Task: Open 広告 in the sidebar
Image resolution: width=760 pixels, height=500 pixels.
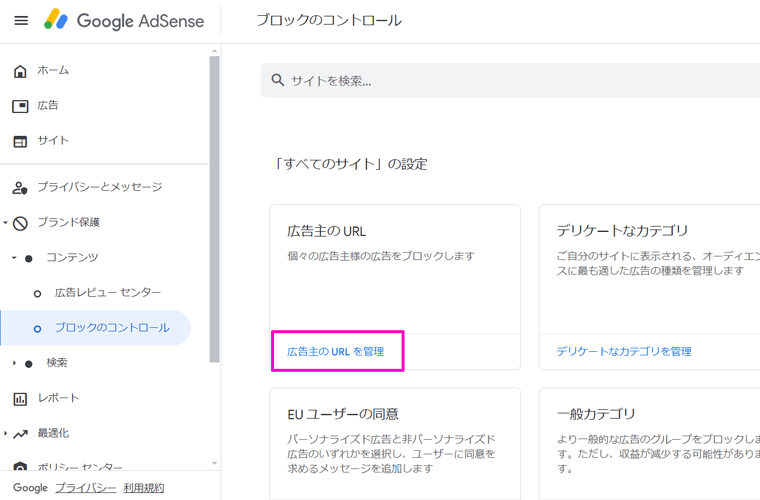Action: coord(48,105)
